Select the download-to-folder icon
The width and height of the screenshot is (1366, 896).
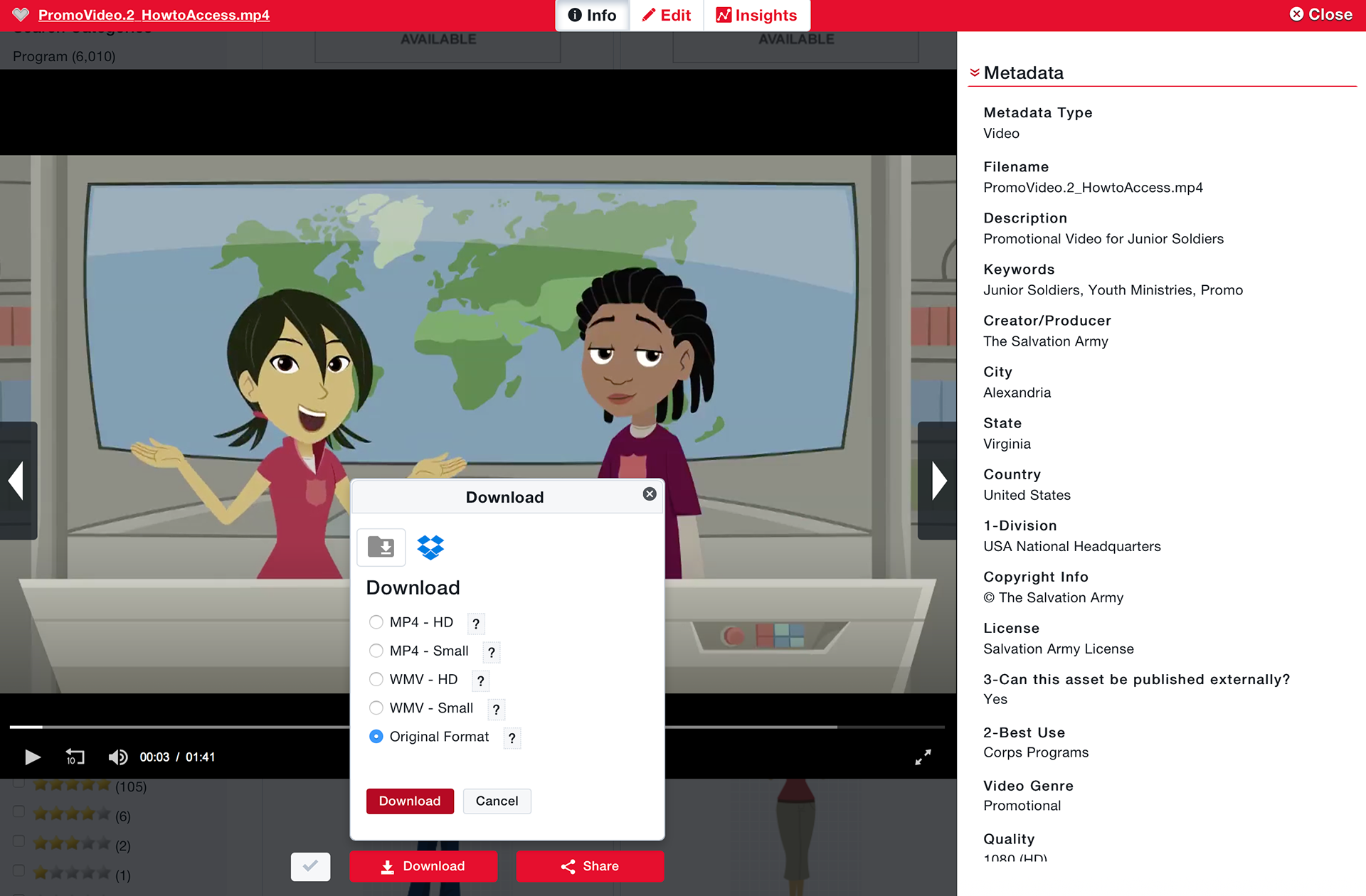click(381, 547)
